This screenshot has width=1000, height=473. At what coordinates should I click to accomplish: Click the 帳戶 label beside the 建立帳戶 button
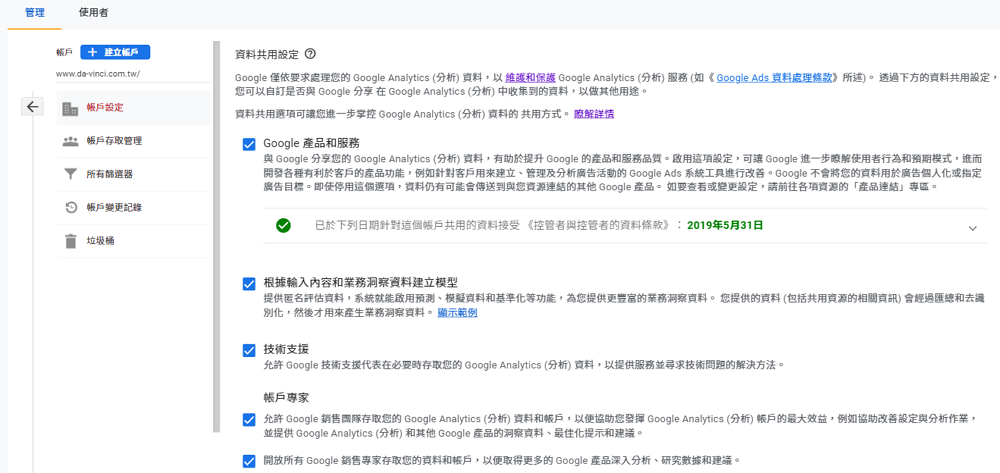coord(64,52)
